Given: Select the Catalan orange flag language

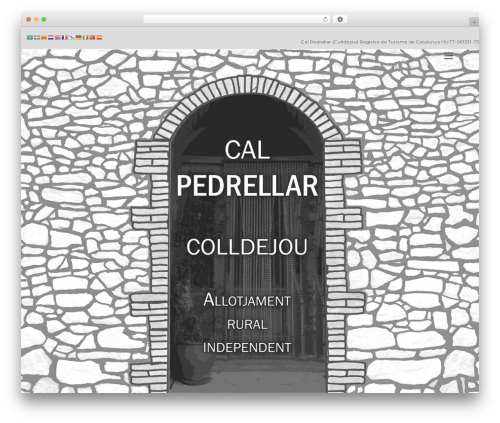Looking at the screenshot, I should pyautogui.click(x=44, y=37).
